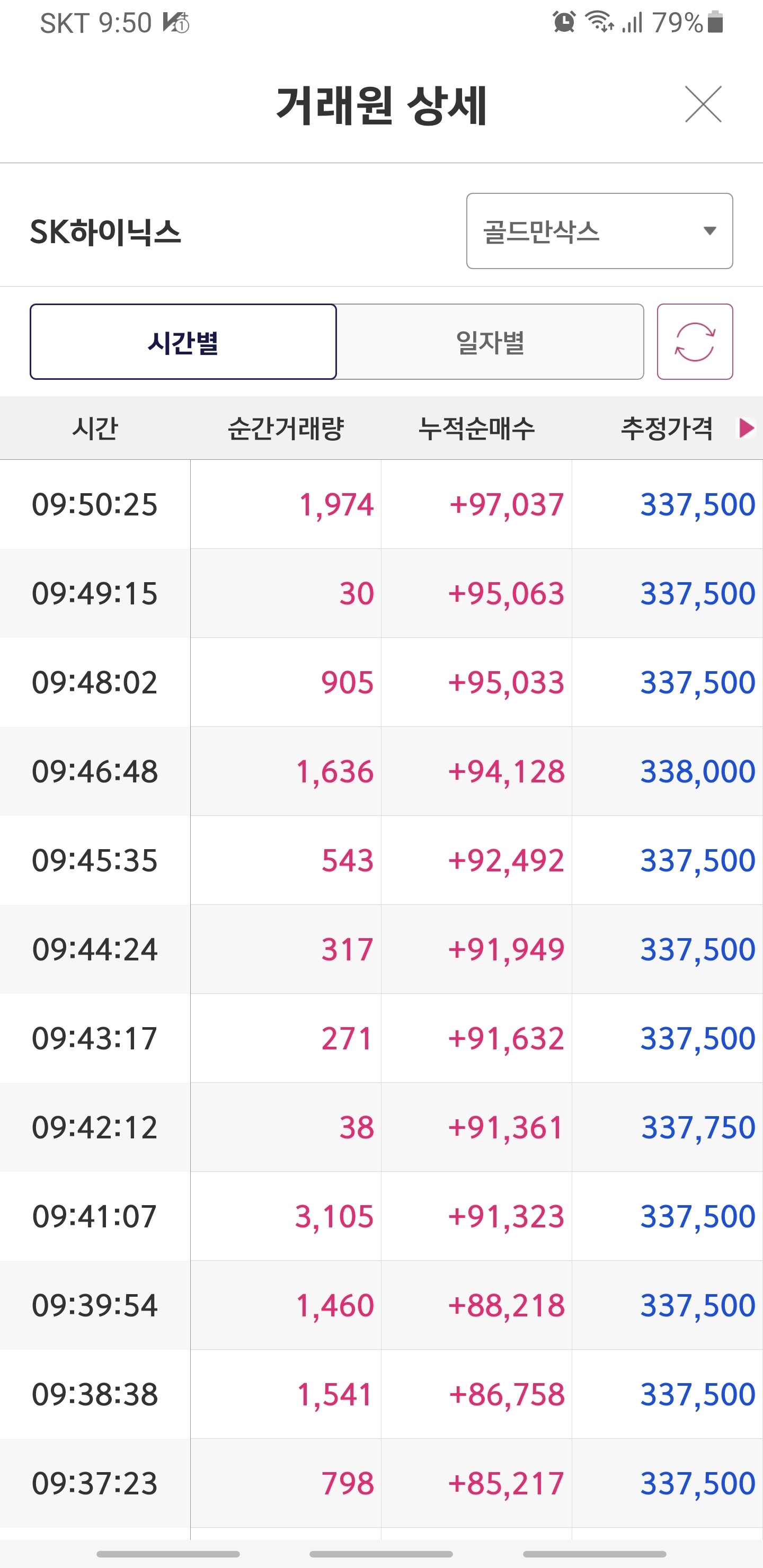Tap the refresh icon button
The width and height of the screenshot is (763, 1568).
click(694, 342)
